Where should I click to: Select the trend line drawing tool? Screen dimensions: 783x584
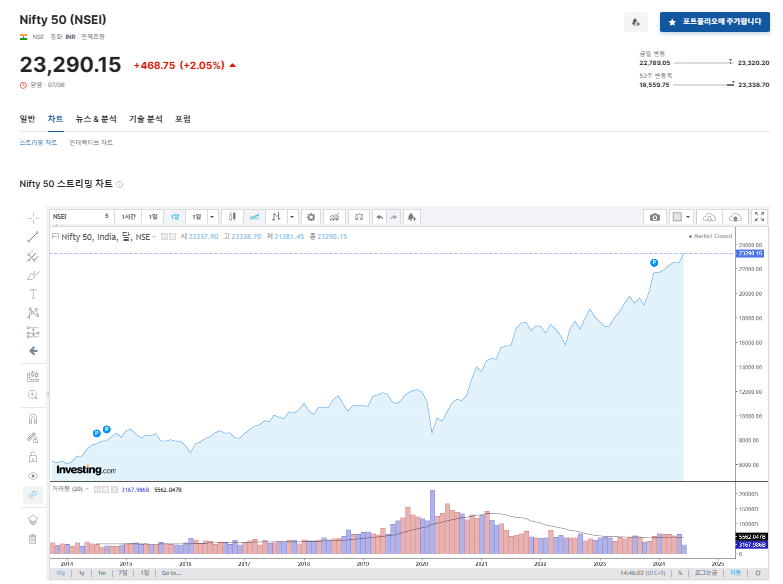click(x=33, y=237)
